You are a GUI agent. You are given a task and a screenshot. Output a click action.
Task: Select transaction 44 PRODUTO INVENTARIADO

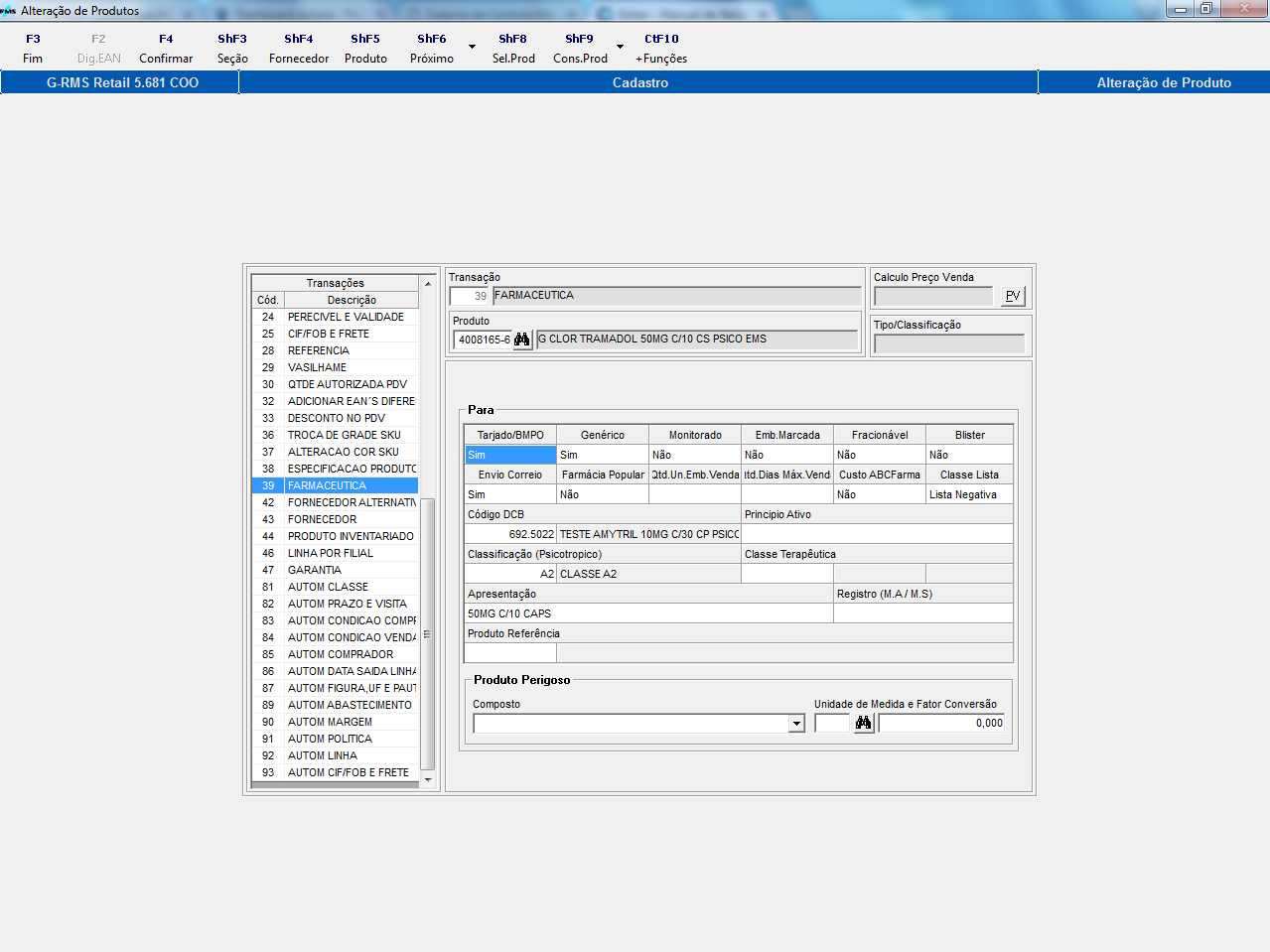335,536
